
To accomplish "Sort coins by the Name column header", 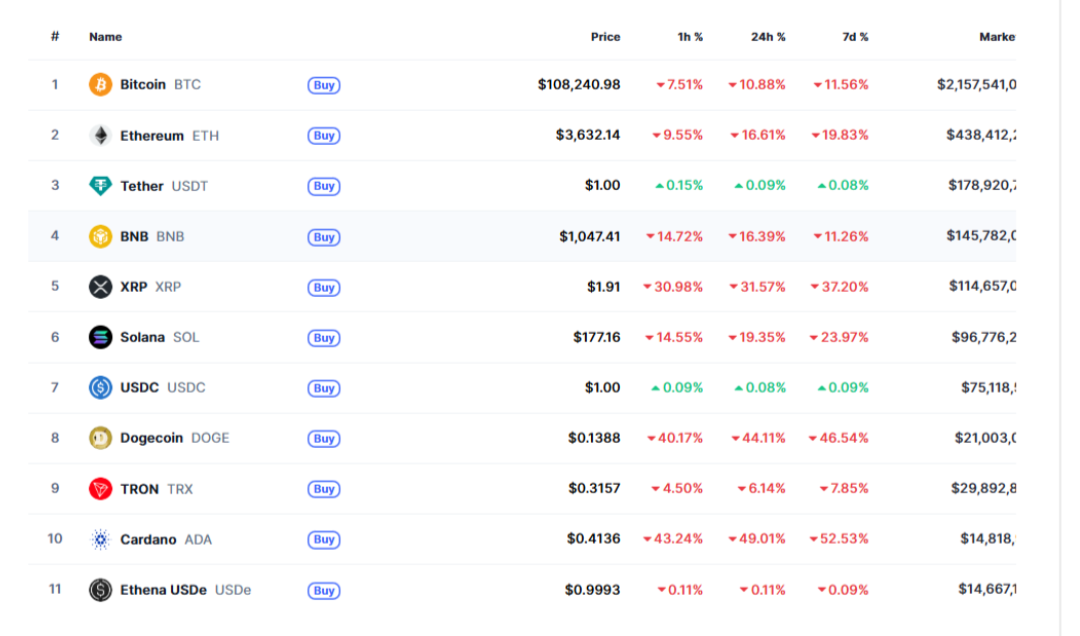I will coord(105,37).
